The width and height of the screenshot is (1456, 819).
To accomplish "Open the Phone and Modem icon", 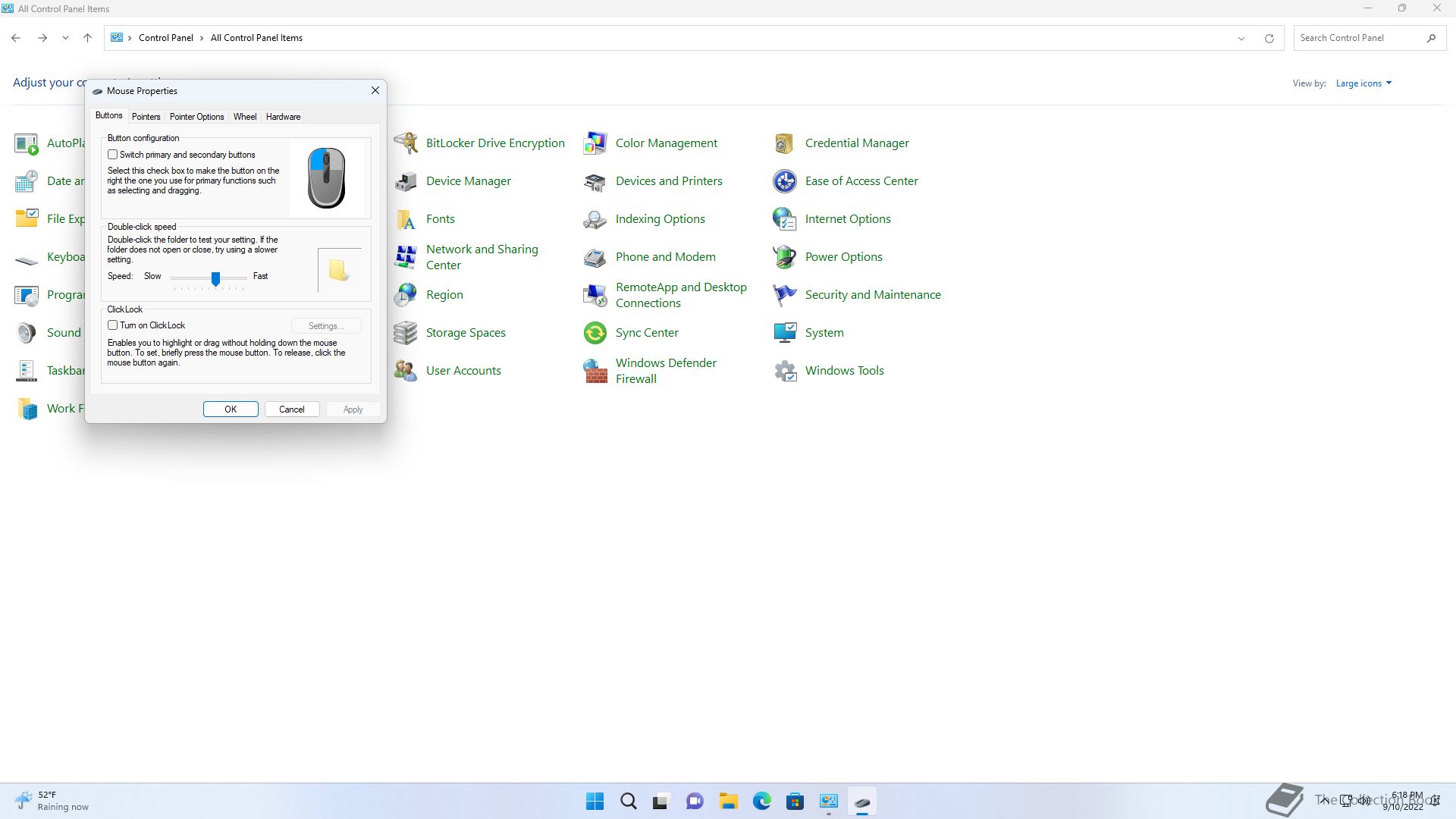I will (595, 256).
